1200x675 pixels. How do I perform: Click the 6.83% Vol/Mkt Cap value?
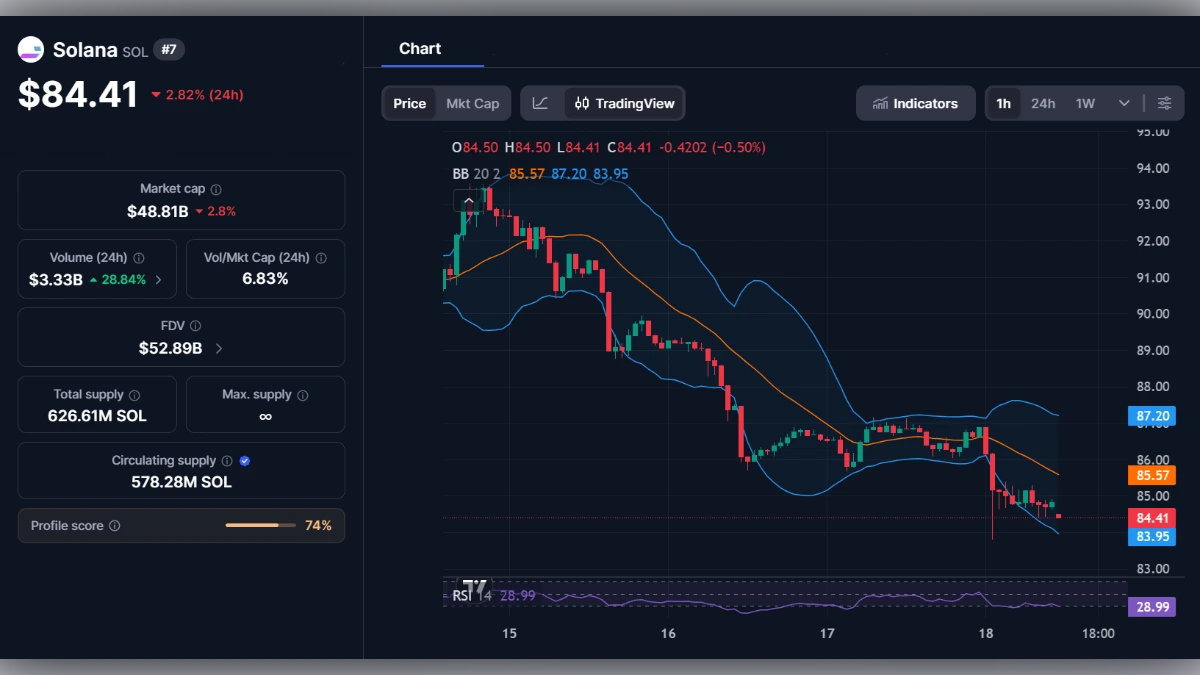[x=265, y=279]
